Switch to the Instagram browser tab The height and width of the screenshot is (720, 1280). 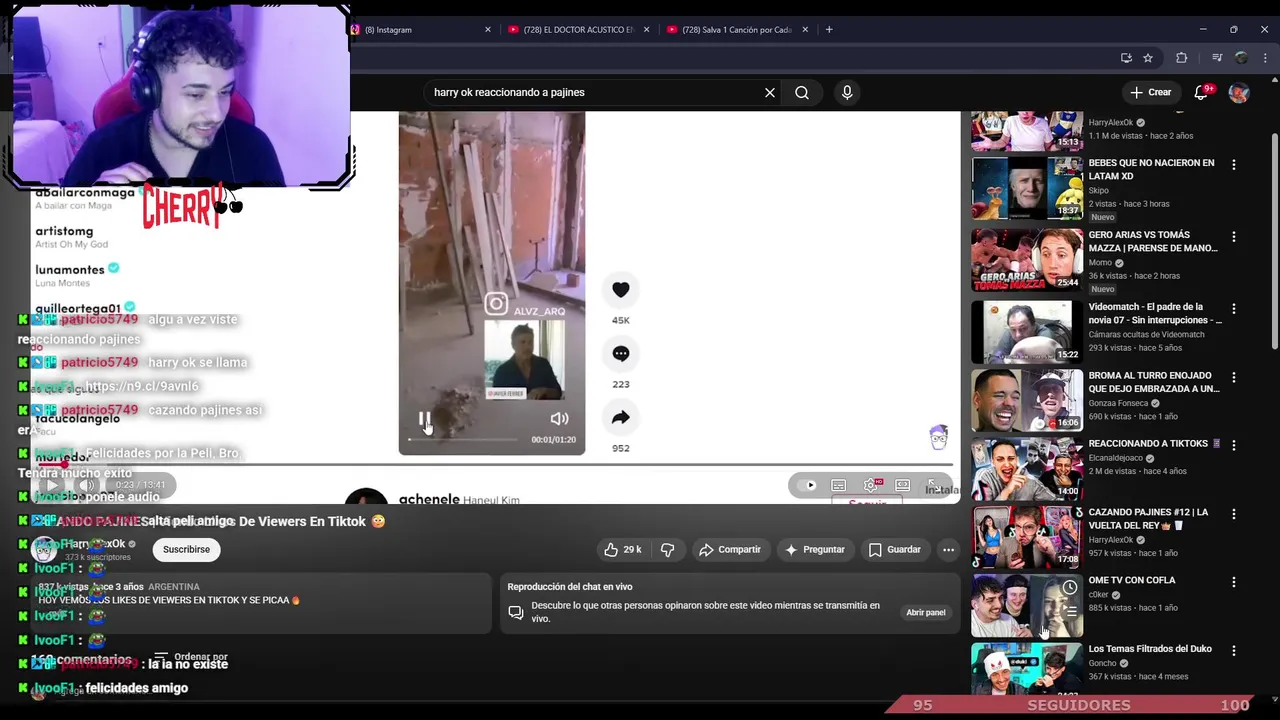coord(420,30)
